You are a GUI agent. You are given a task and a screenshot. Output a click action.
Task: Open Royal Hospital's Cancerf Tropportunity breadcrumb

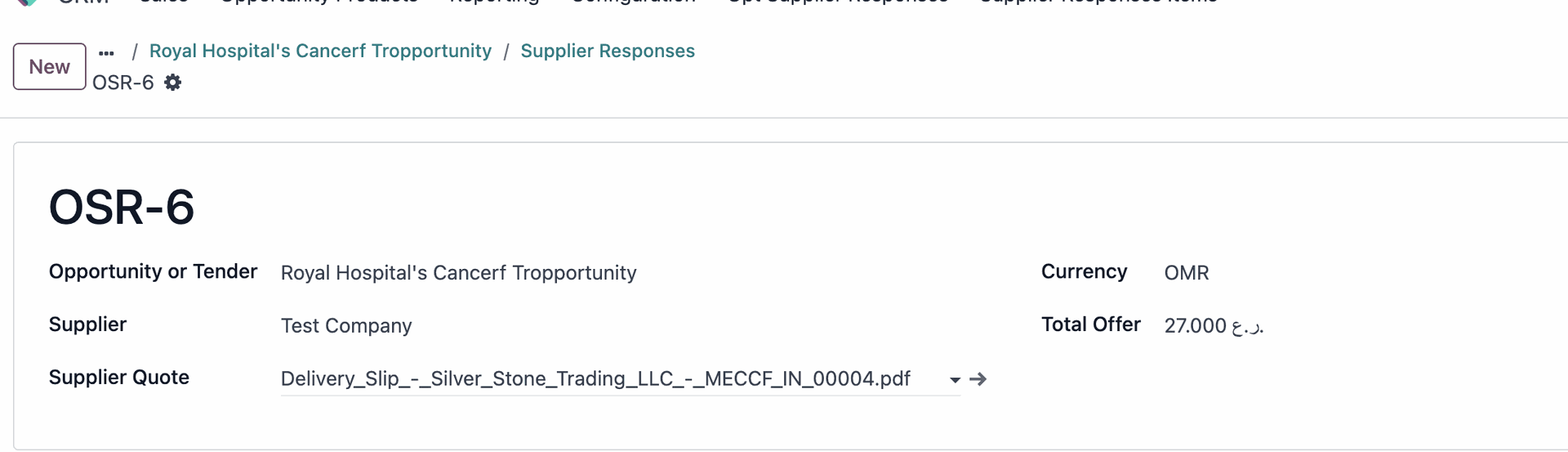tap(320, 51)
